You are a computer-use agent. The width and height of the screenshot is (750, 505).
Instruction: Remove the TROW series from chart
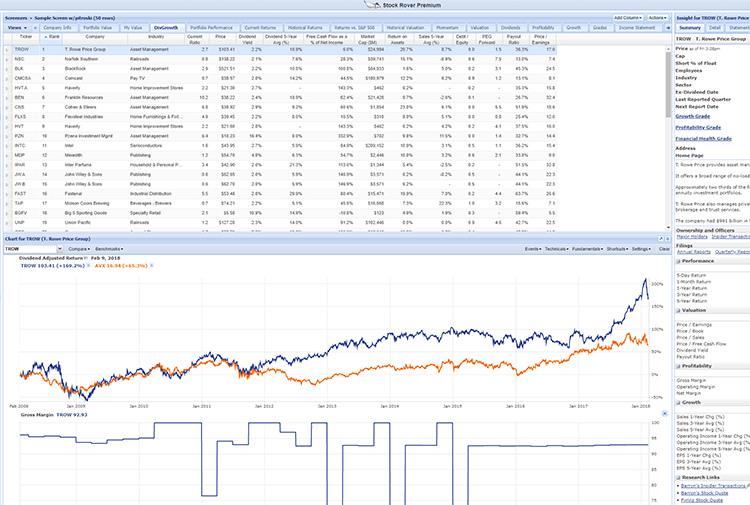point(88,265)
